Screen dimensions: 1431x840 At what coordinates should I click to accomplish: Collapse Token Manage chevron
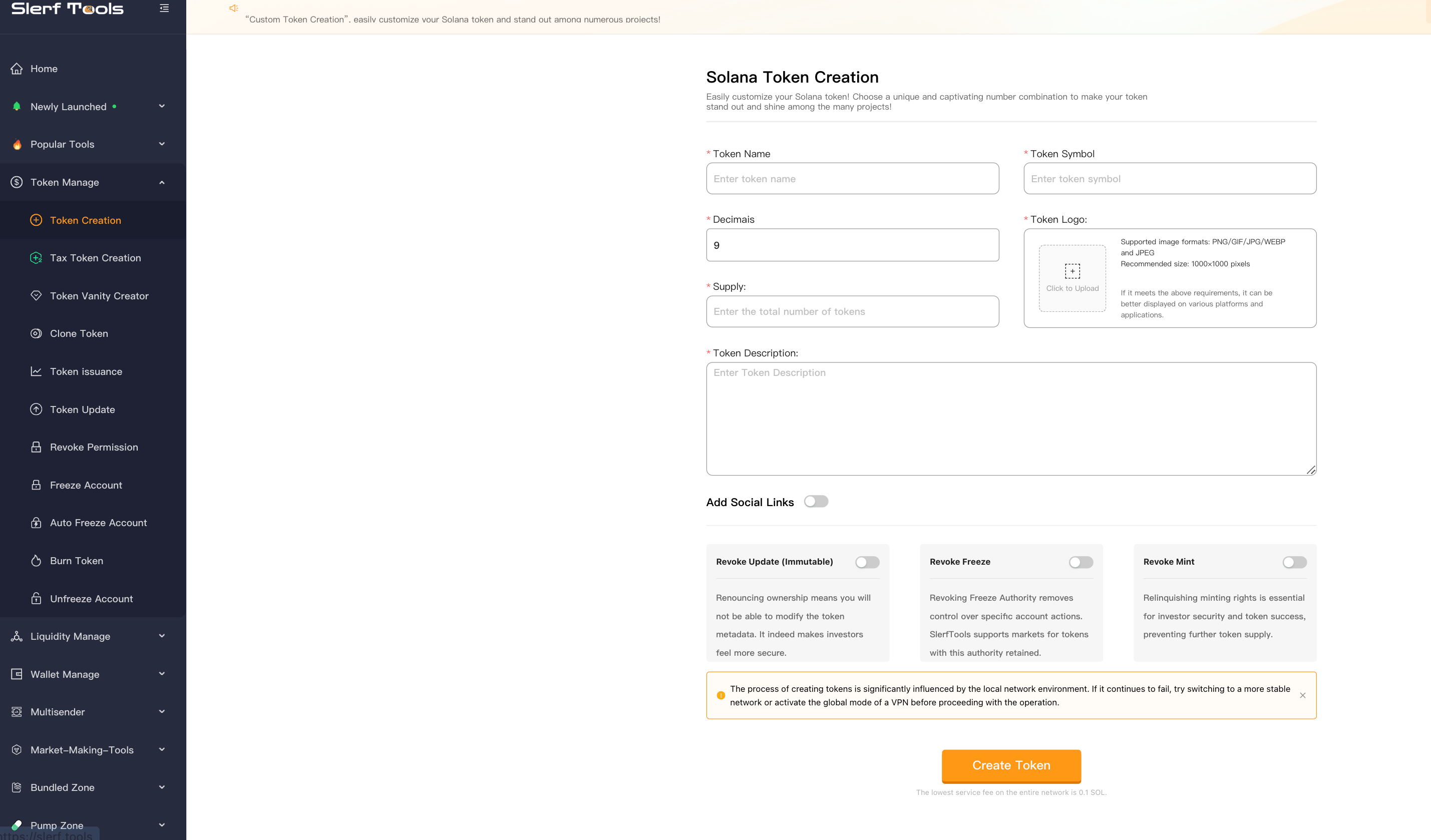(162, 182)
